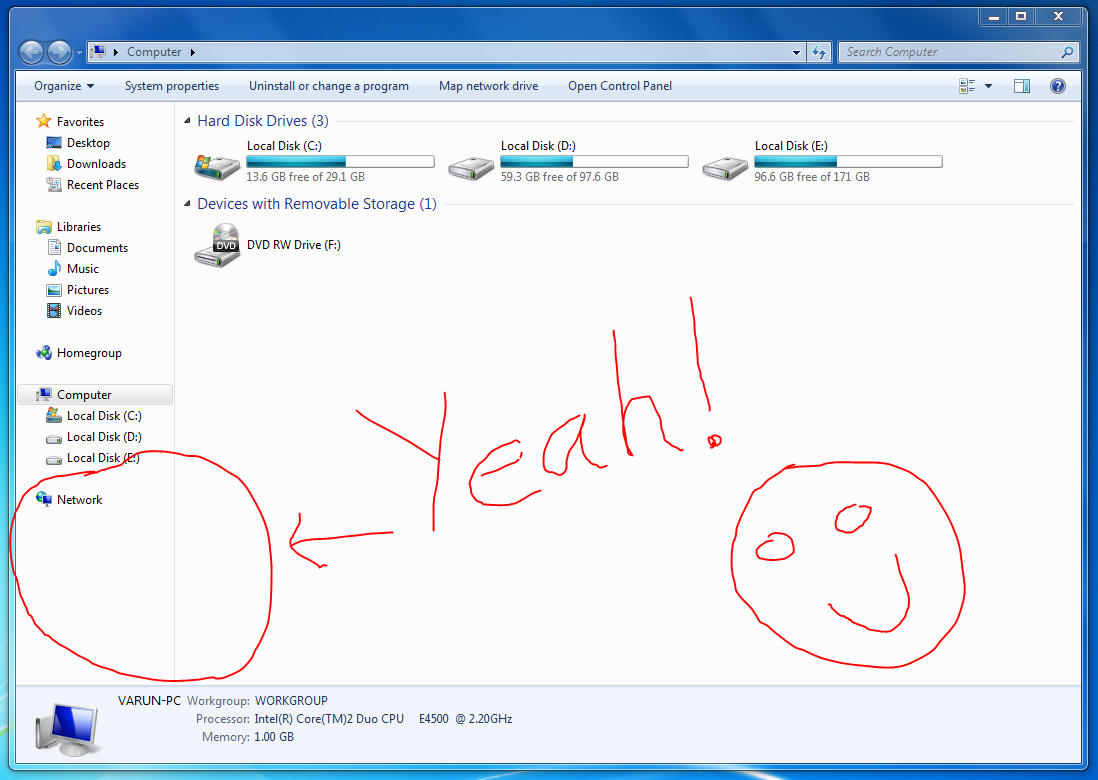Click "59.3 GB free of 97.6 GB" text

(560, 177)
